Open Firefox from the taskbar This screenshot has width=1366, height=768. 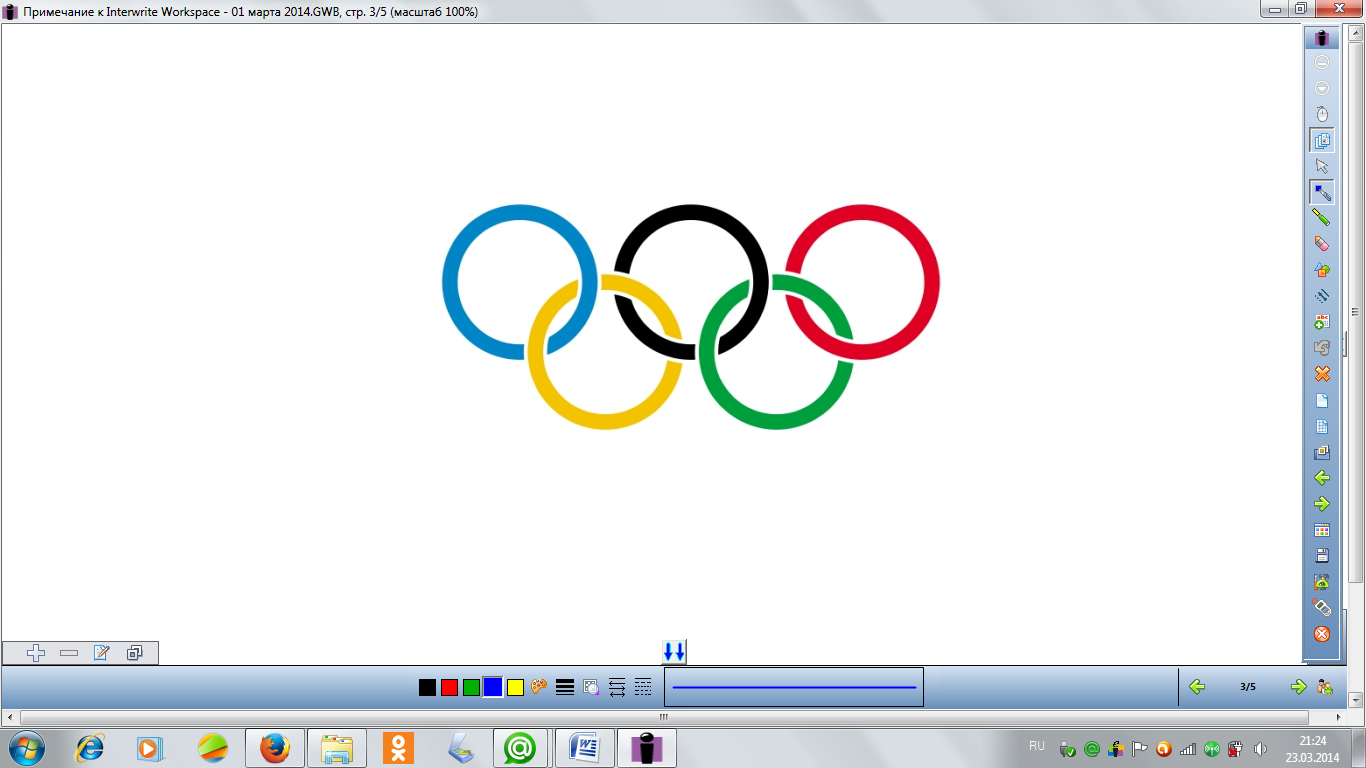coord(274,748)
